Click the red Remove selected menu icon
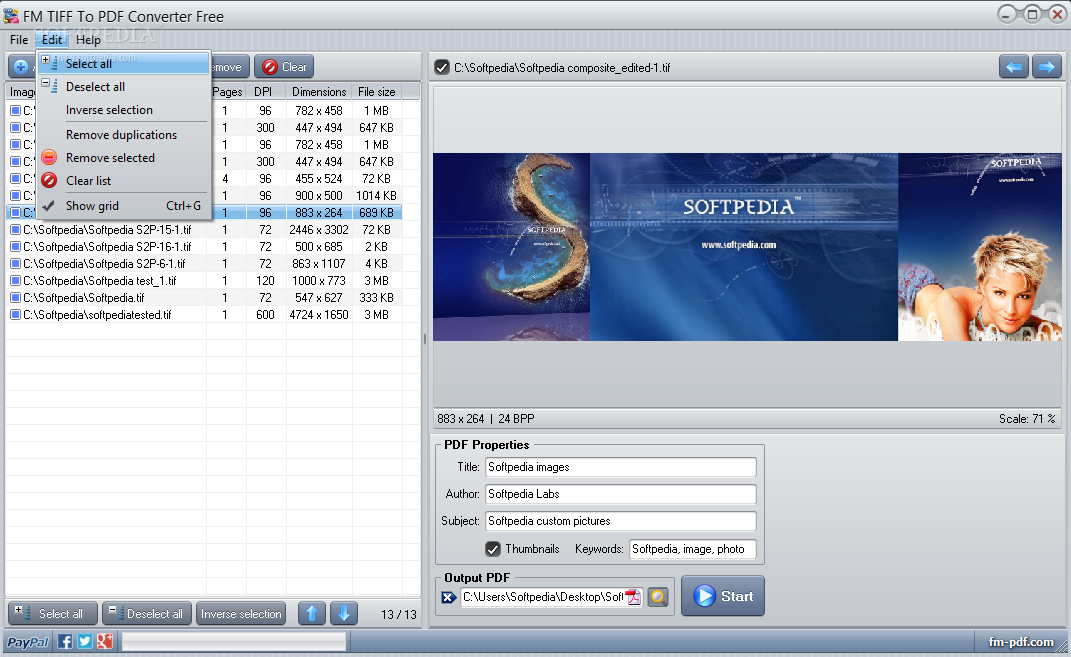1071x657 pixels. (49, 157)
